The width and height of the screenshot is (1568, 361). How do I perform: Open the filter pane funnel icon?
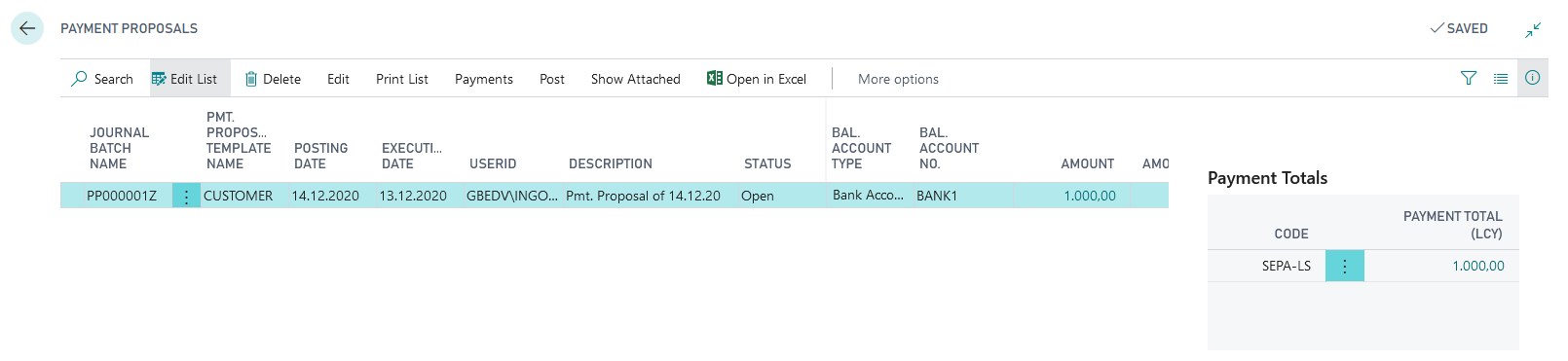tap(1469, 79)
